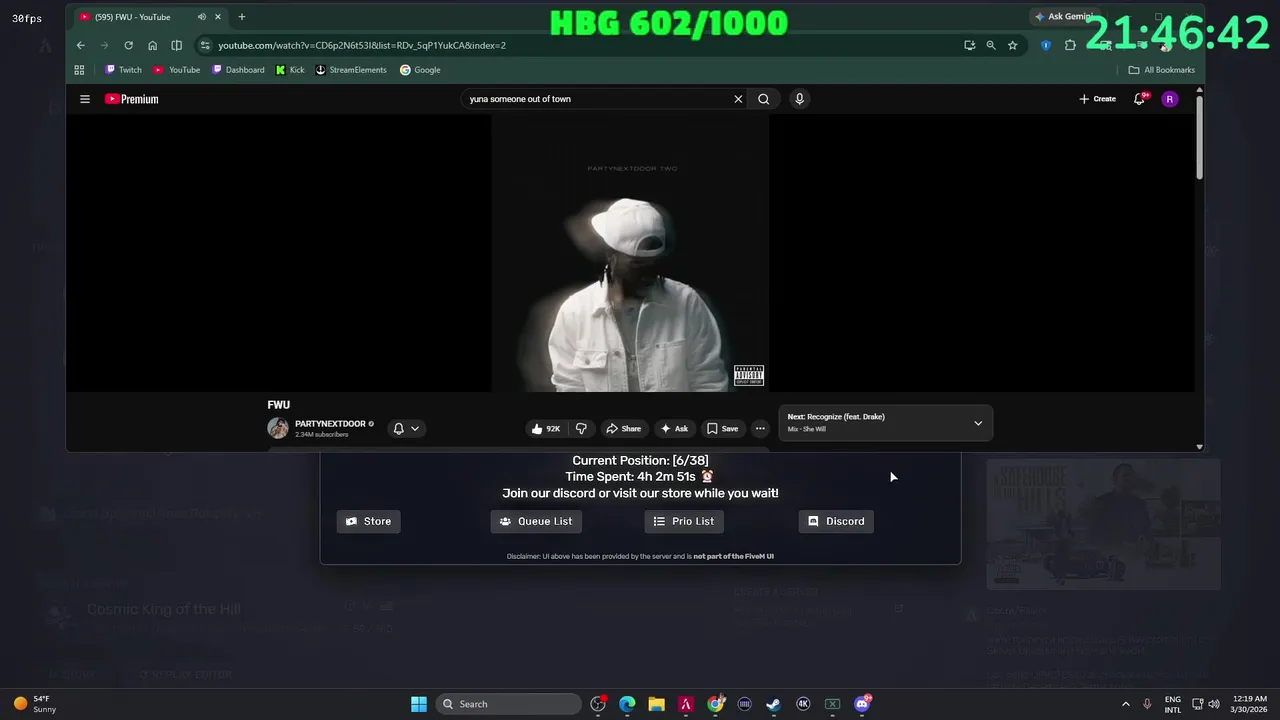Click the Ask Gemini button
The image size is (1280, 720).
(x=1063, y=17)
